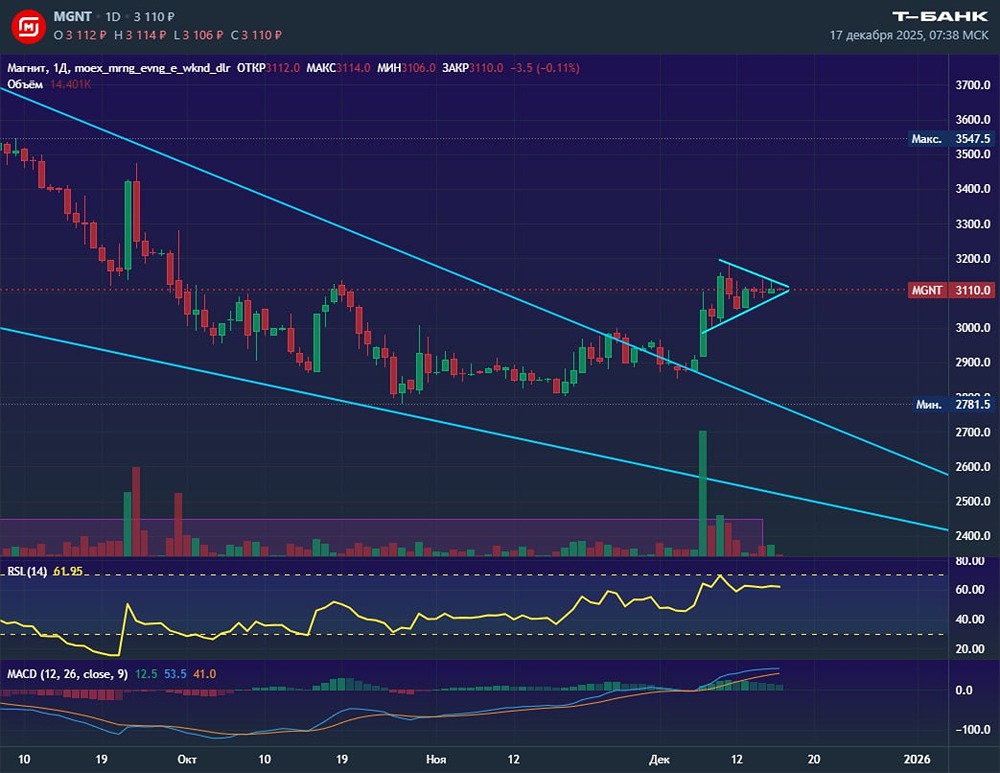Click the Т-БАНК logo text
This screenshot has width=1000, height=773.
940,17
